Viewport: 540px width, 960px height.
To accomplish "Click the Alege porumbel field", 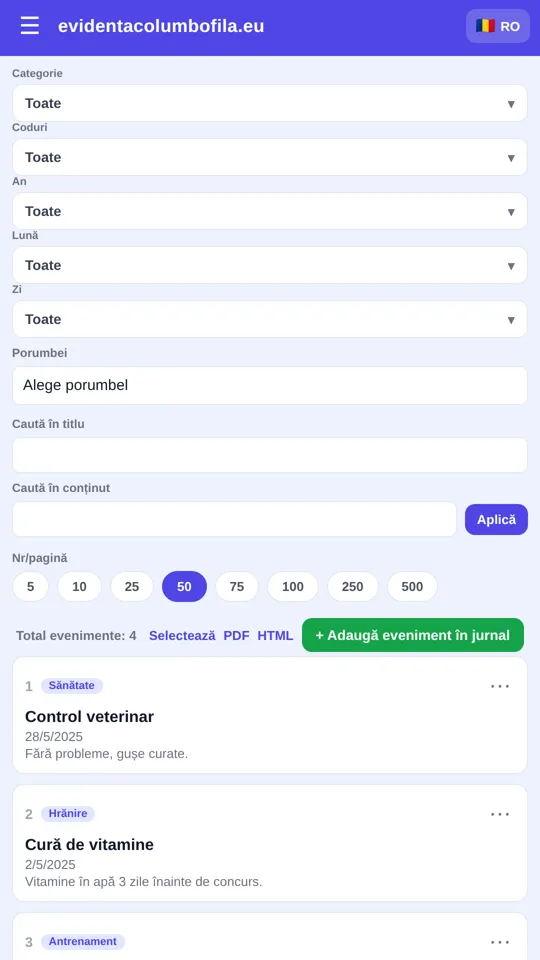I will point(270,386).
